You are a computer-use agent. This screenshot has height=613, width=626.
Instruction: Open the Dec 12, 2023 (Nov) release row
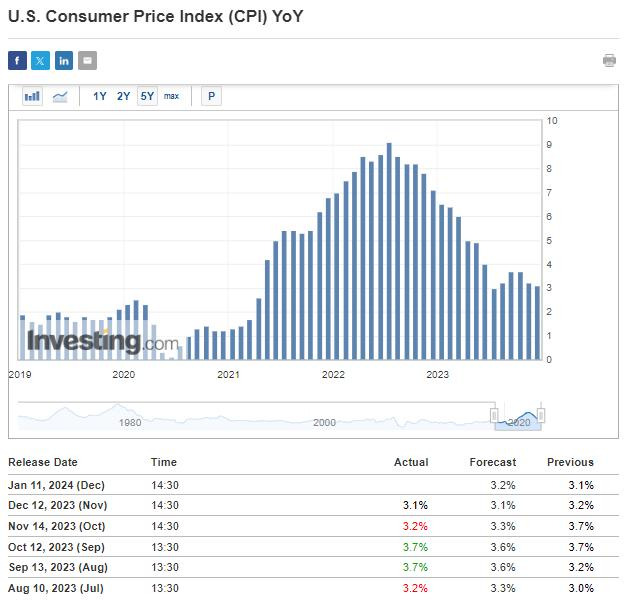313,506
